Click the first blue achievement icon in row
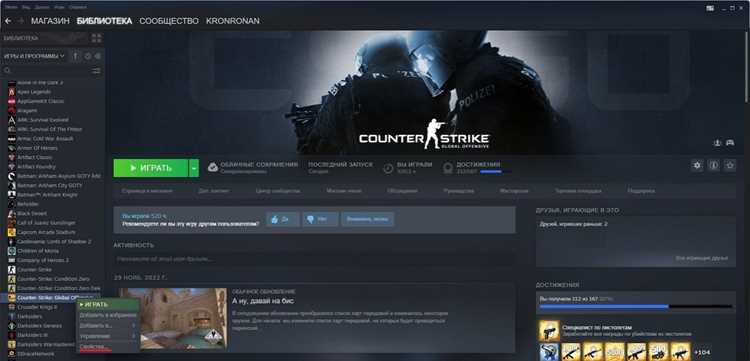This screenshot has height=361, width=750. [549, 352]
